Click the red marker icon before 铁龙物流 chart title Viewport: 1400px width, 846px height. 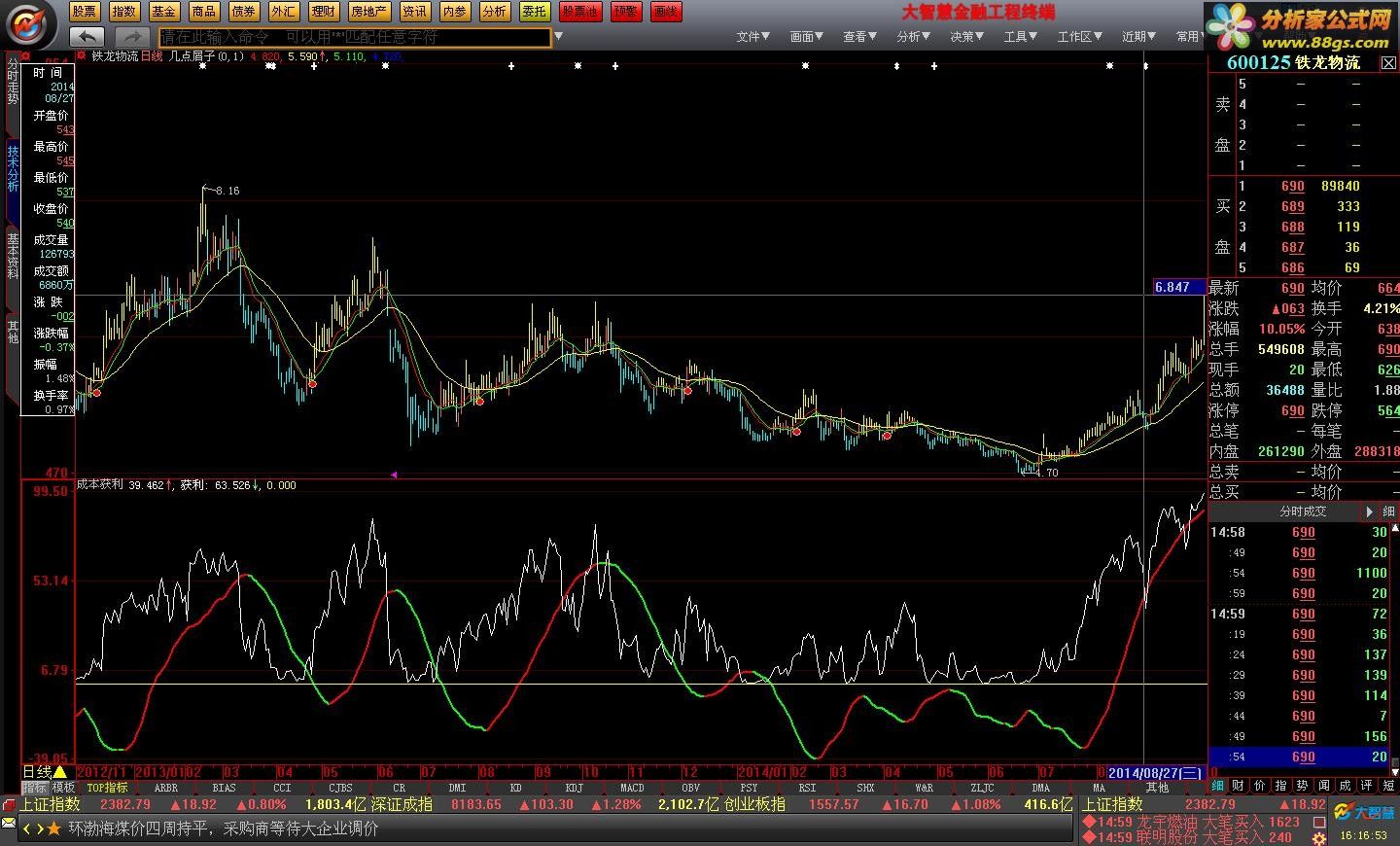pyautogui.click(x=81, y=56)
